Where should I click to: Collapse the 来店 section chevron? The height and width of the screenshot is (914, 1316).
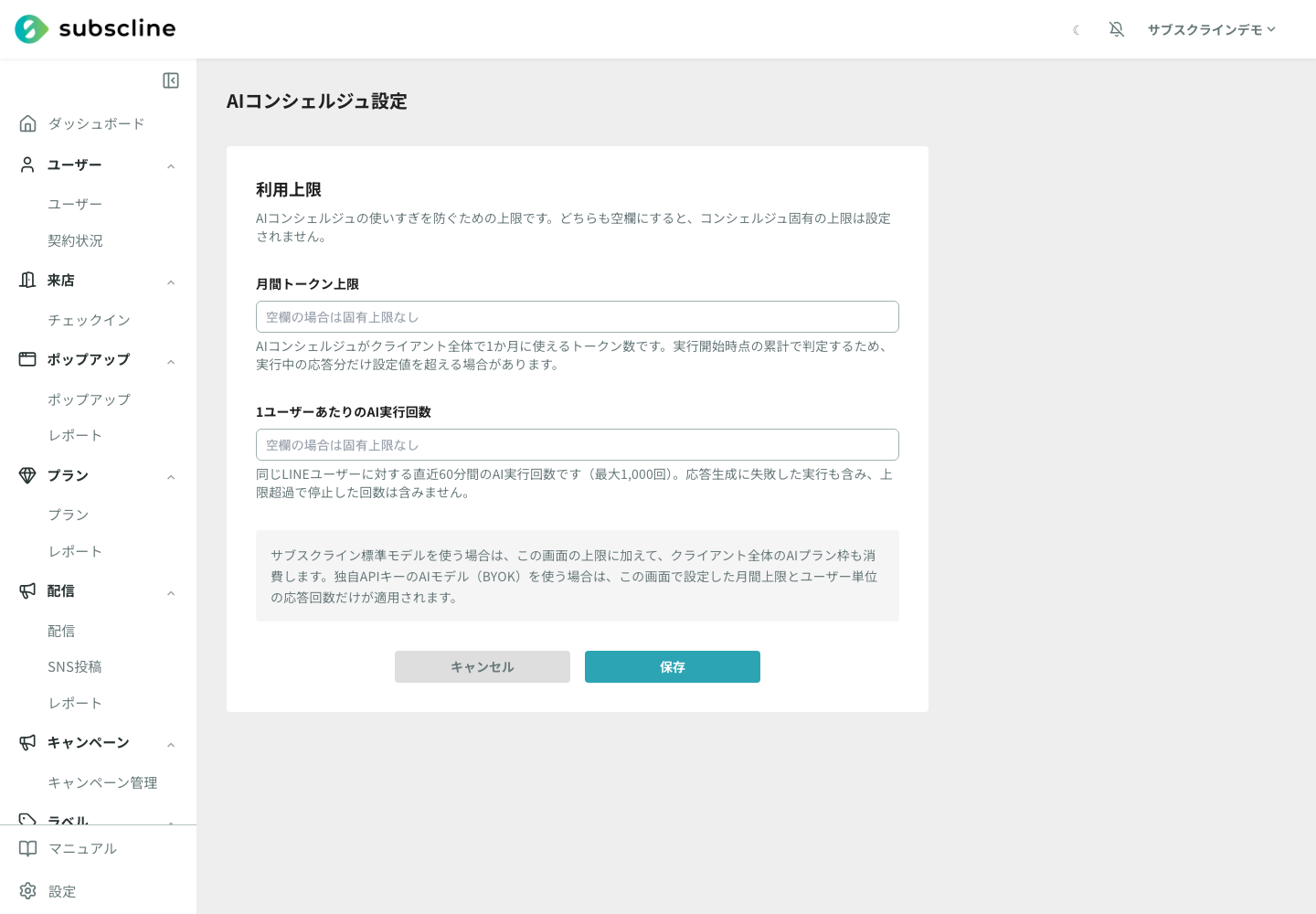coord(171,282)
